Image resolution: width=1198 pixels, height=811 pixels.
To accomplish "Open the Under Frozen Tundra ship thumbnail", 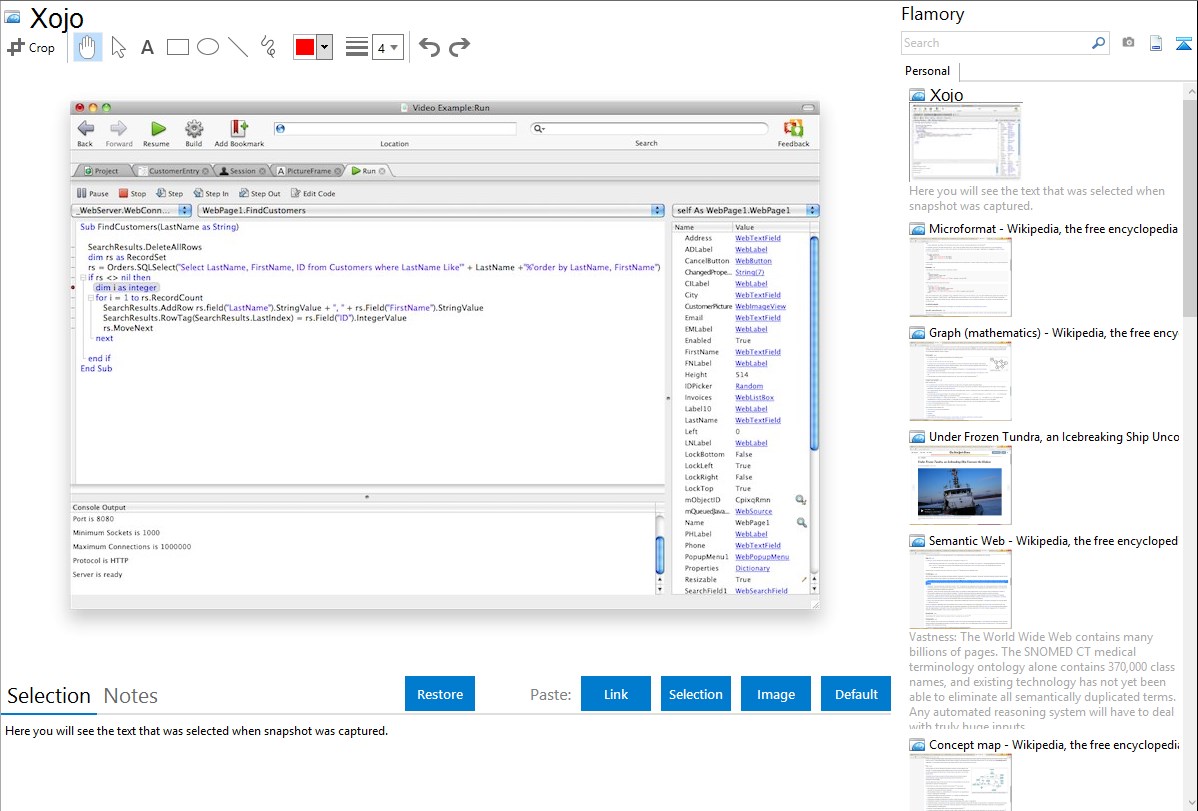I will (x=960, y=485).
